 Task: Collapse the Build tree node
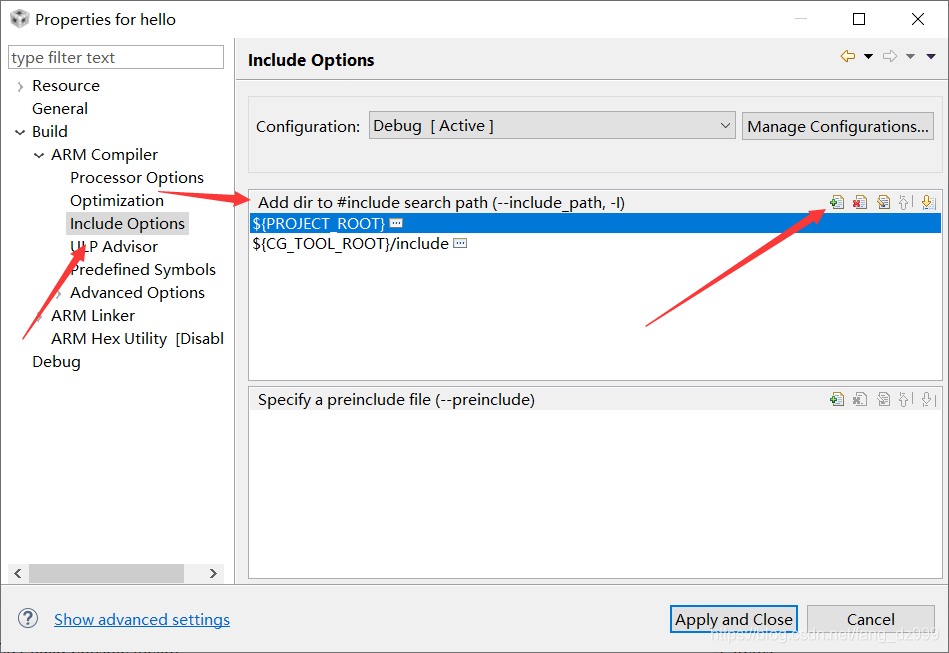pos(20,132)
